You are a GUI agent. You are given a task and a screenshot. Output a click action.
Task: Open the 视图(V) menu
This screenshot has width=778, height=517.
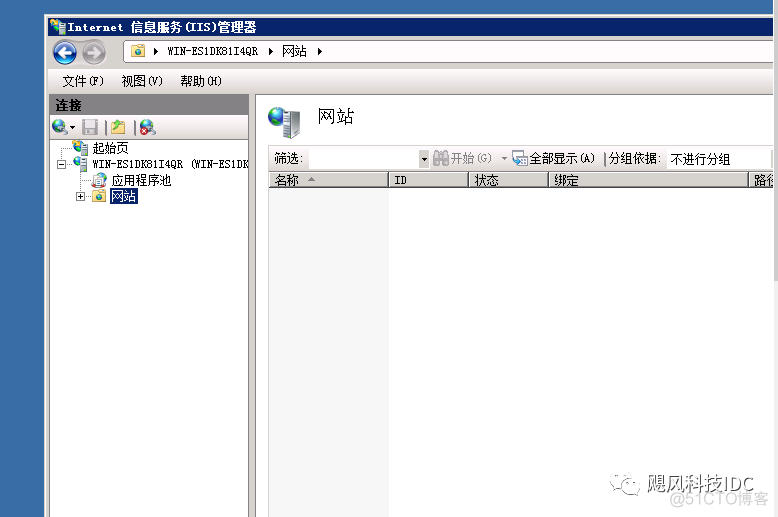pyautogui.click(x=142, y=81)
